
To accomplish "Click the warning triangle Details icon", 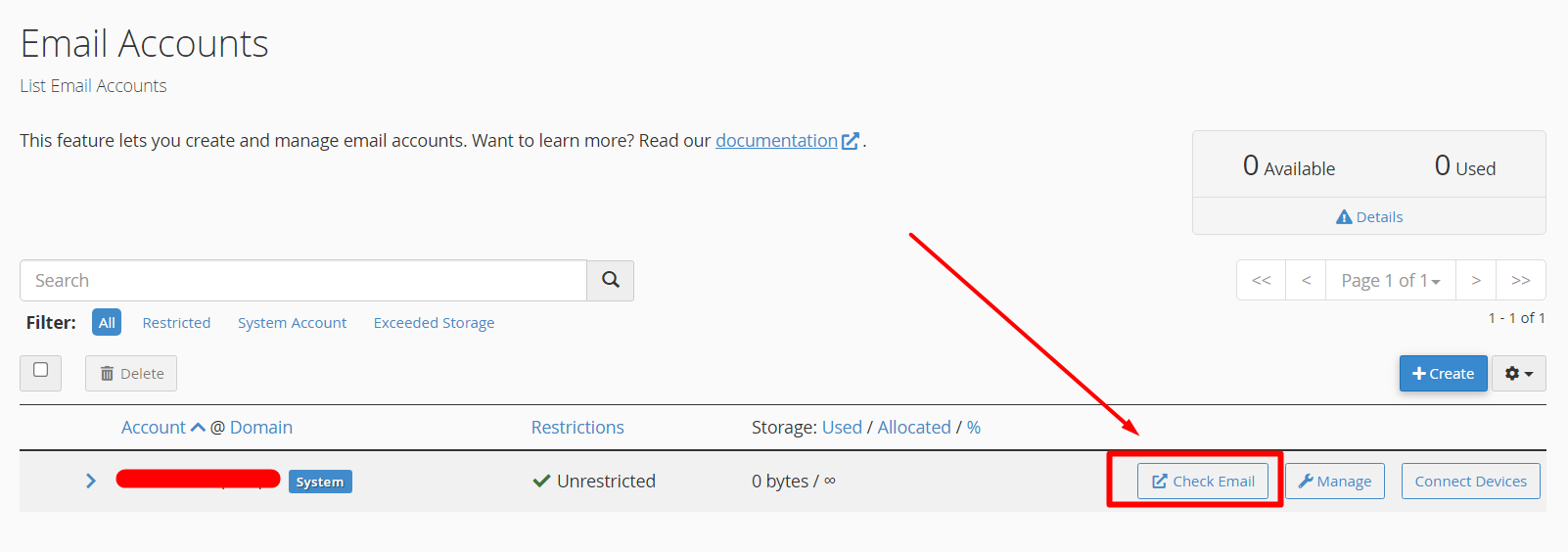I will pos(1344,217).
